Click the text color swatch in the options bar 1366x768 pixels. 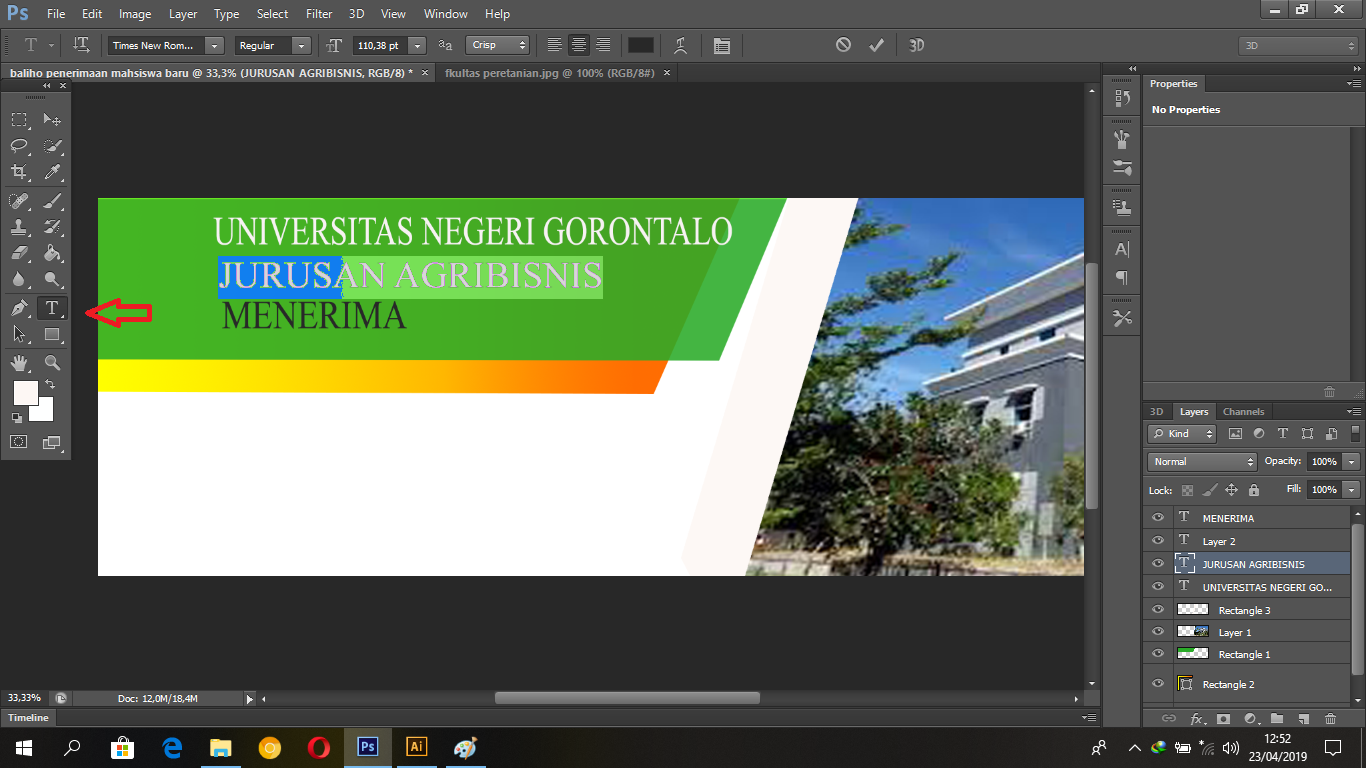point(640,45)
